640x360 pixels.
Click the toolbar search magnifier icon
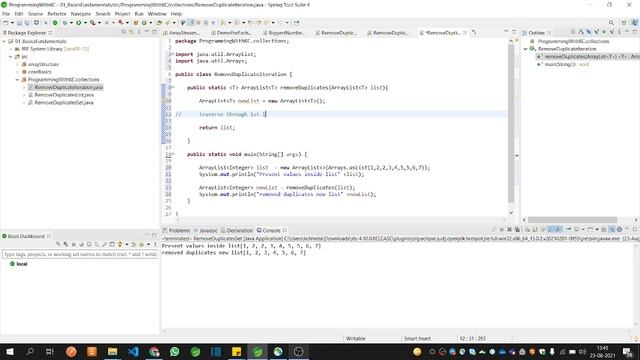(x=611, y=23)
